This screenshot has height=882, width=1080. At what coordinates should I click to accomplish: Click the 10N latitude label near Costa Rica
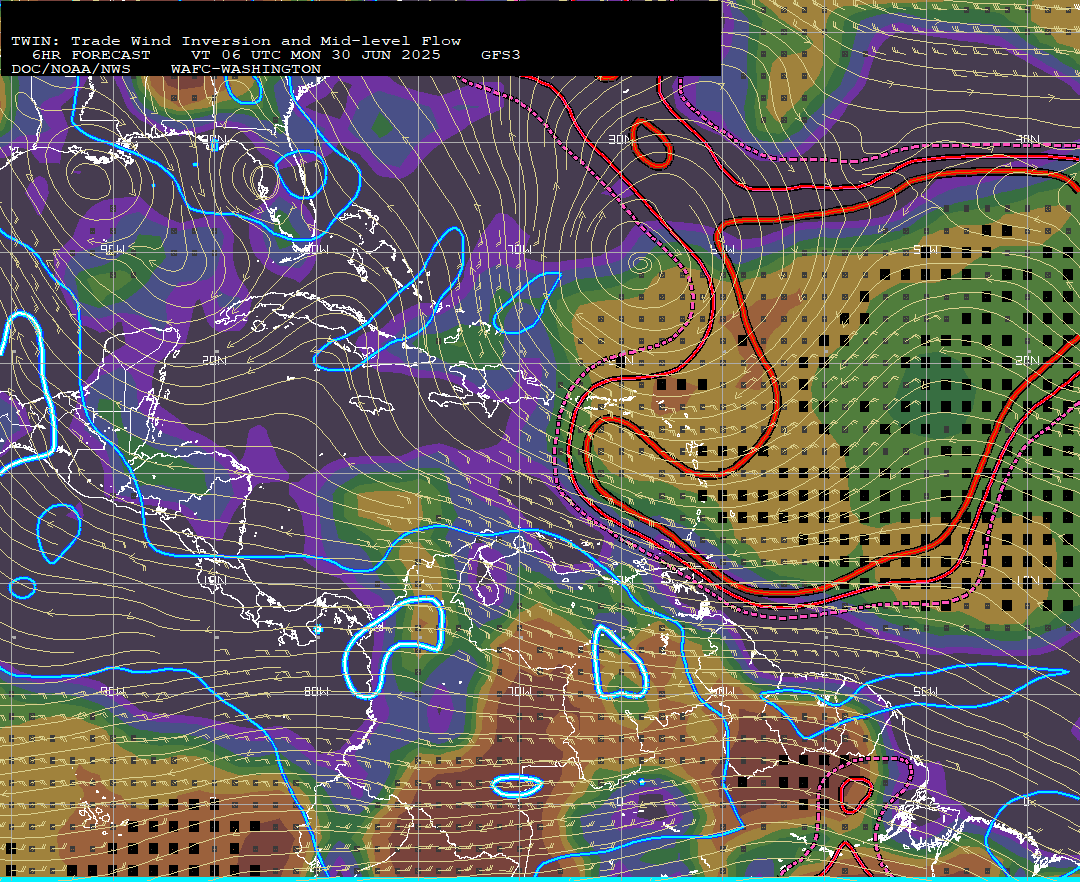click(214, 580)
